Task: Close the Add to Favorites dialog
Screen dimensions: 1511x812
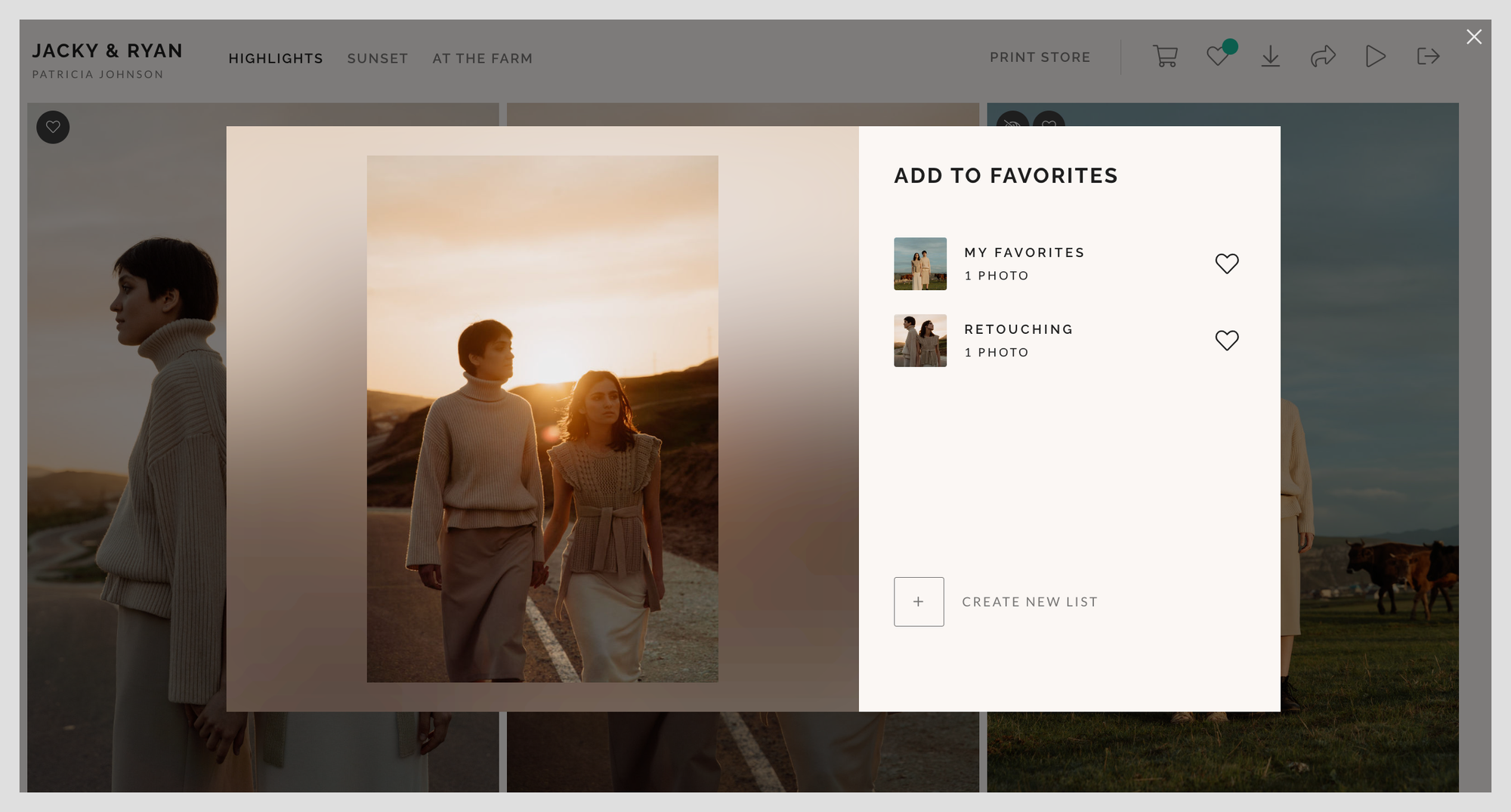Action: pos(1473,37)
